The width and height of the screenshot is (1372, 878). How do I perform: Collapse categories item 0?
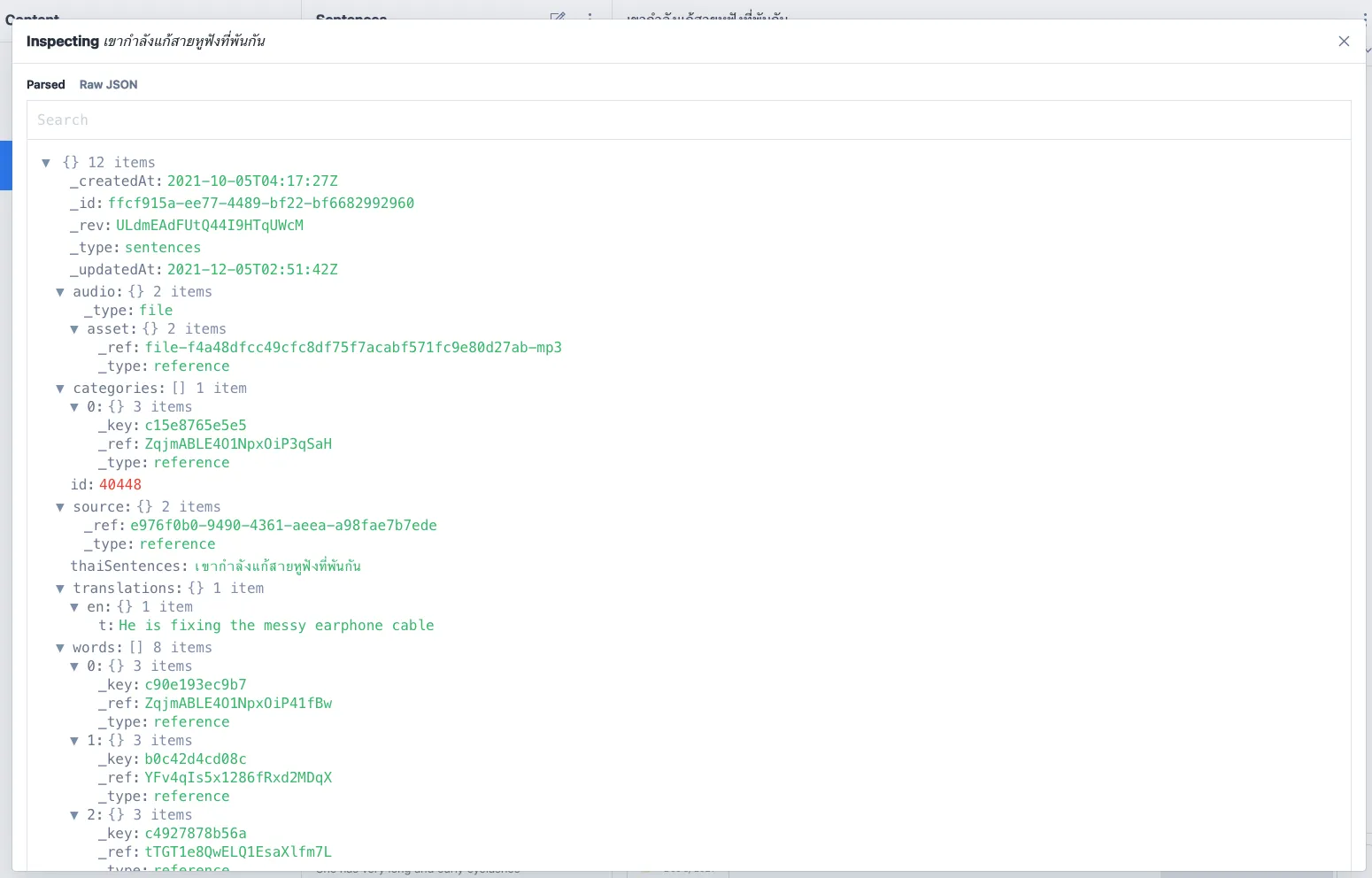pyautogui.click(x=74, y=407)
